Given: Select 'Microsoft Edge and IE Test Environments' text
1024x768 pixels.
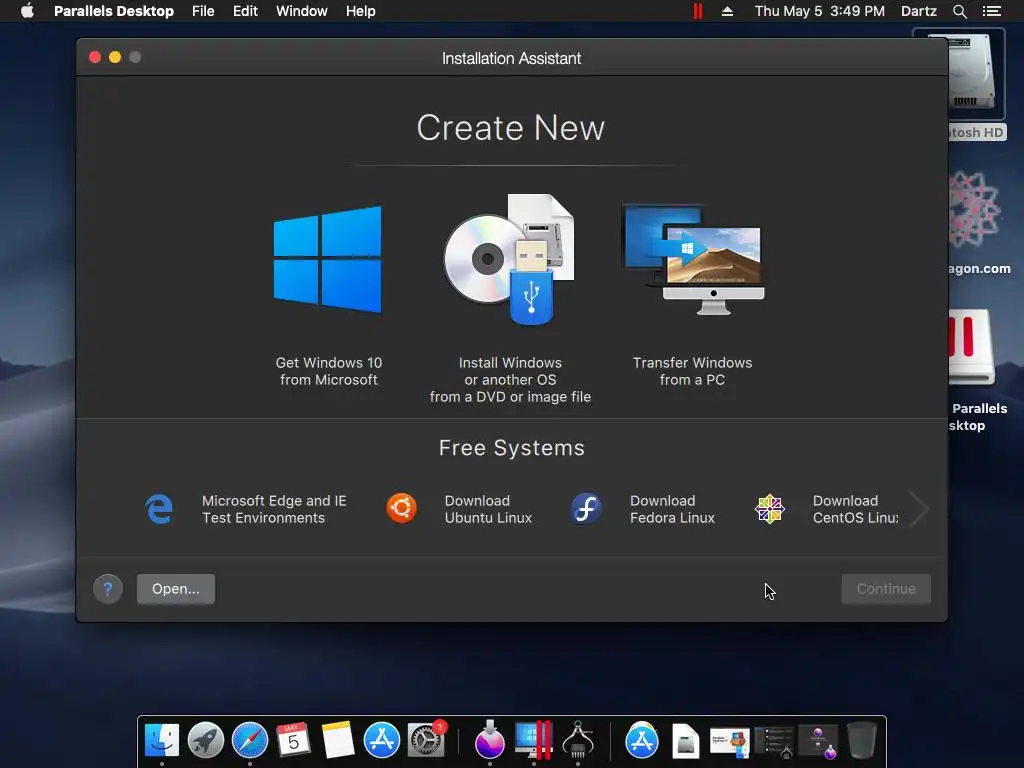Looking at the screenshot, I should 274,509.
